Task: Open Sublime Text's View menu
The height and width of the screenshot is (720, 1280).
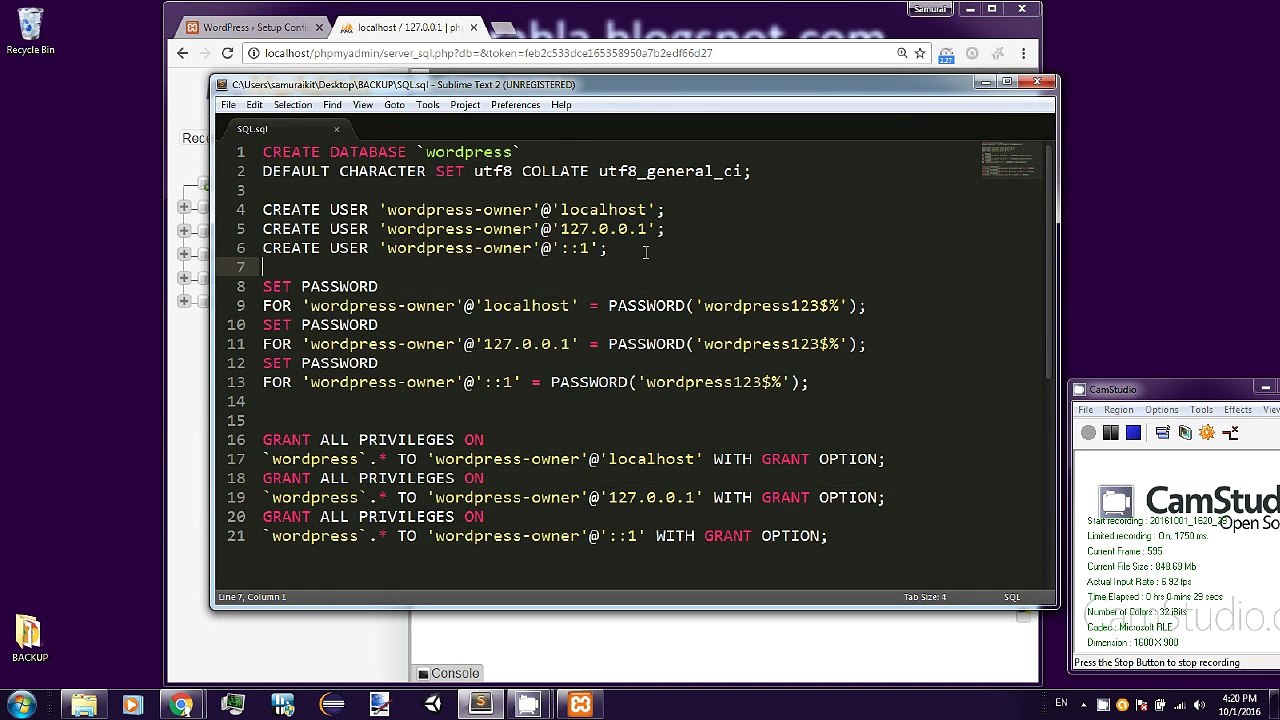Action: point(363,105)
